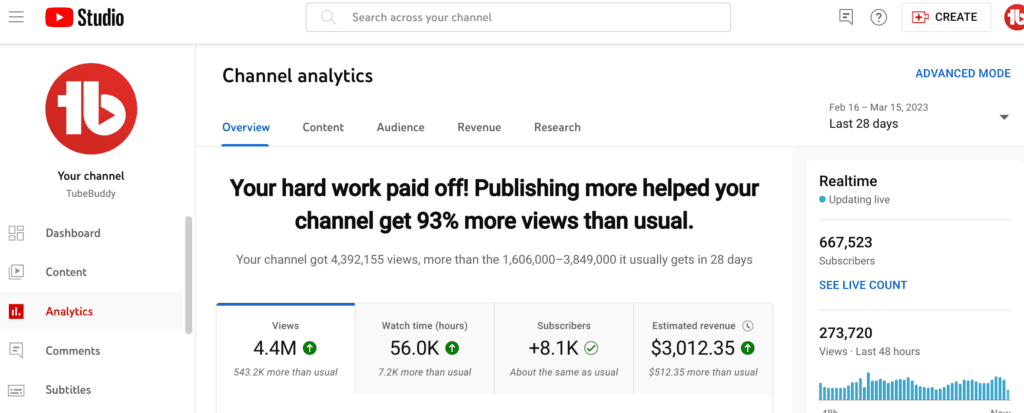This screenshot has height=413, width=1024.
Task: Switch to the Audience tab
Action: tap(400, 127)
